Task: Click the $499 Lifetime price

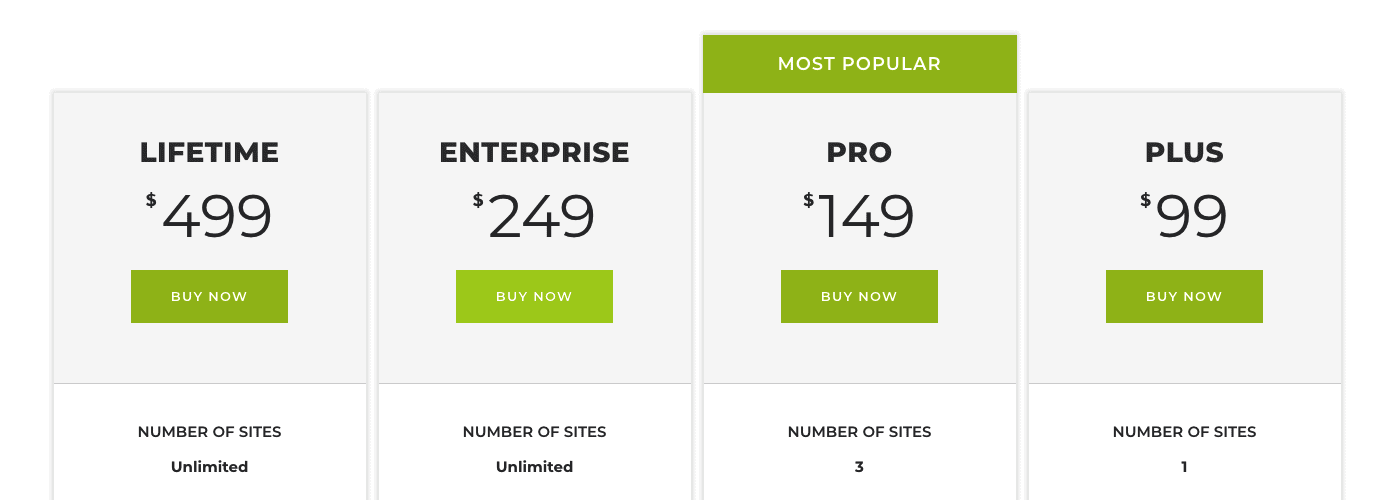Action: click(209, 216)
